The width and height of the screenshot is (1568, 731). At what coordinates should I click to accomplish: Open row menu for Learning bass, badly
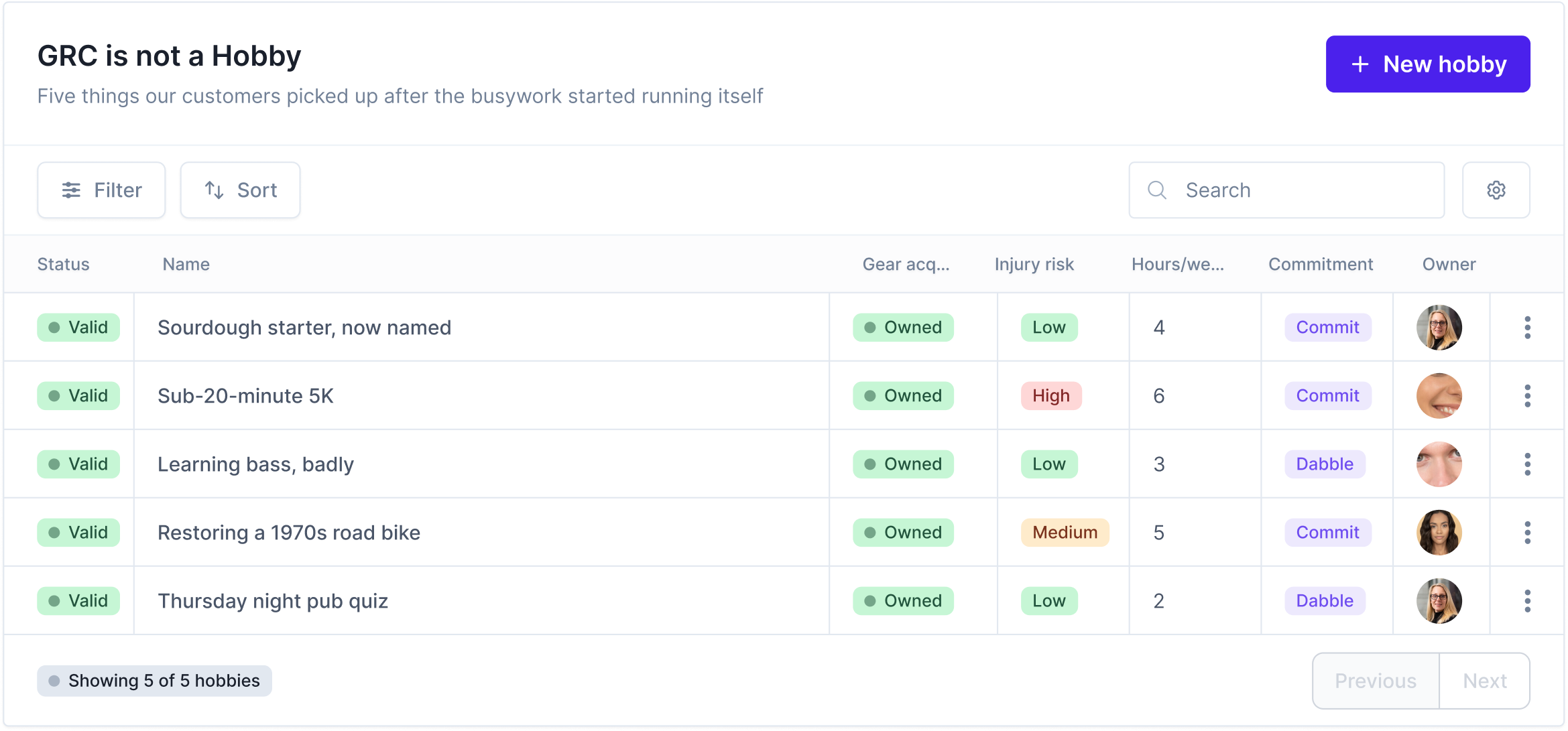click(x=1527, y=464)
